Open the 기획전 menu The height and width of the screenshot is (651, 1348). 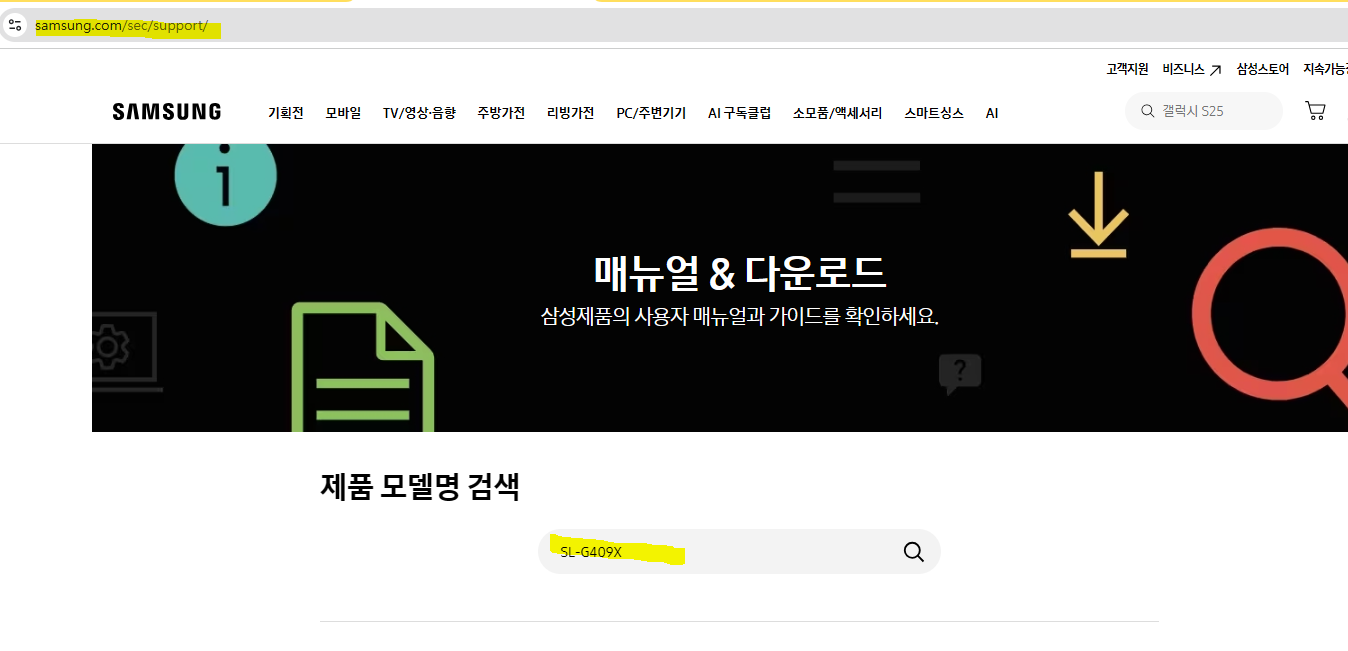285,113
